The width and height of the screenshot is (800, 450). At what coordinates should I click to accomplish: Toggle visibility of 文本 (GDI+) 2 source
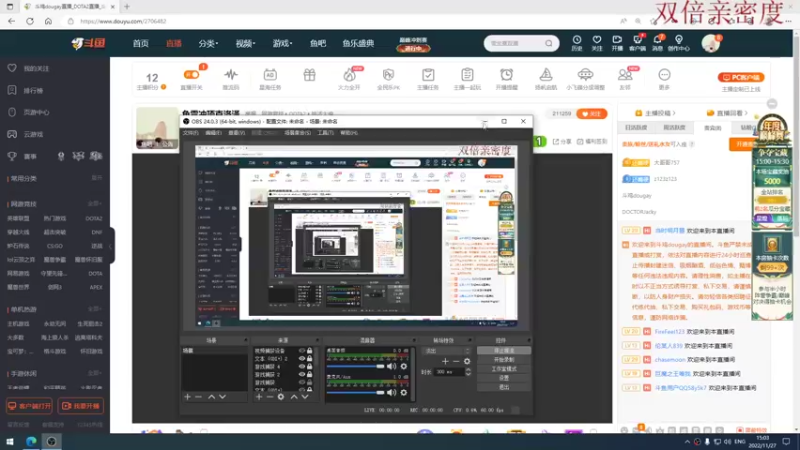(302, 359)
